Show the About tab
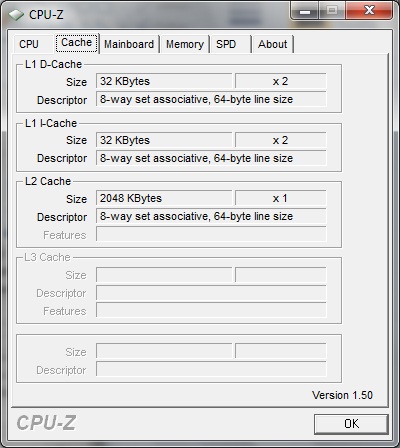 273,44
